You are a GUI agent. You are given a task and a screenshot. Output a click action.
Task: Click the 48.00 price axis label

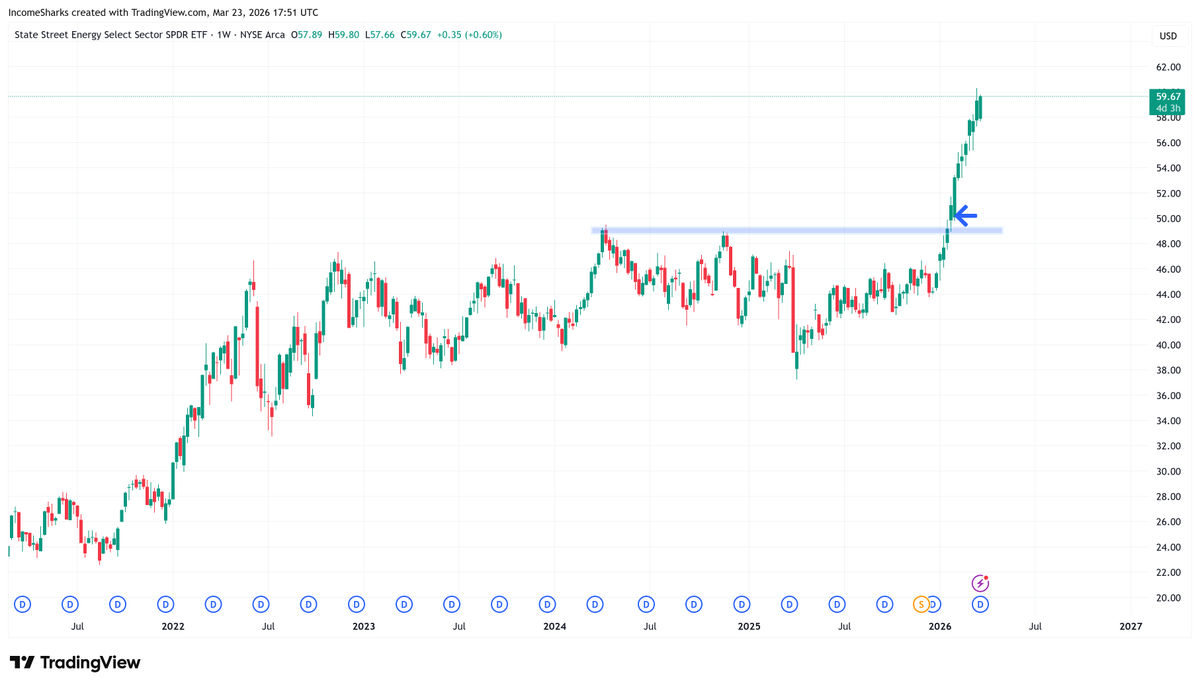click(1168, 244)
